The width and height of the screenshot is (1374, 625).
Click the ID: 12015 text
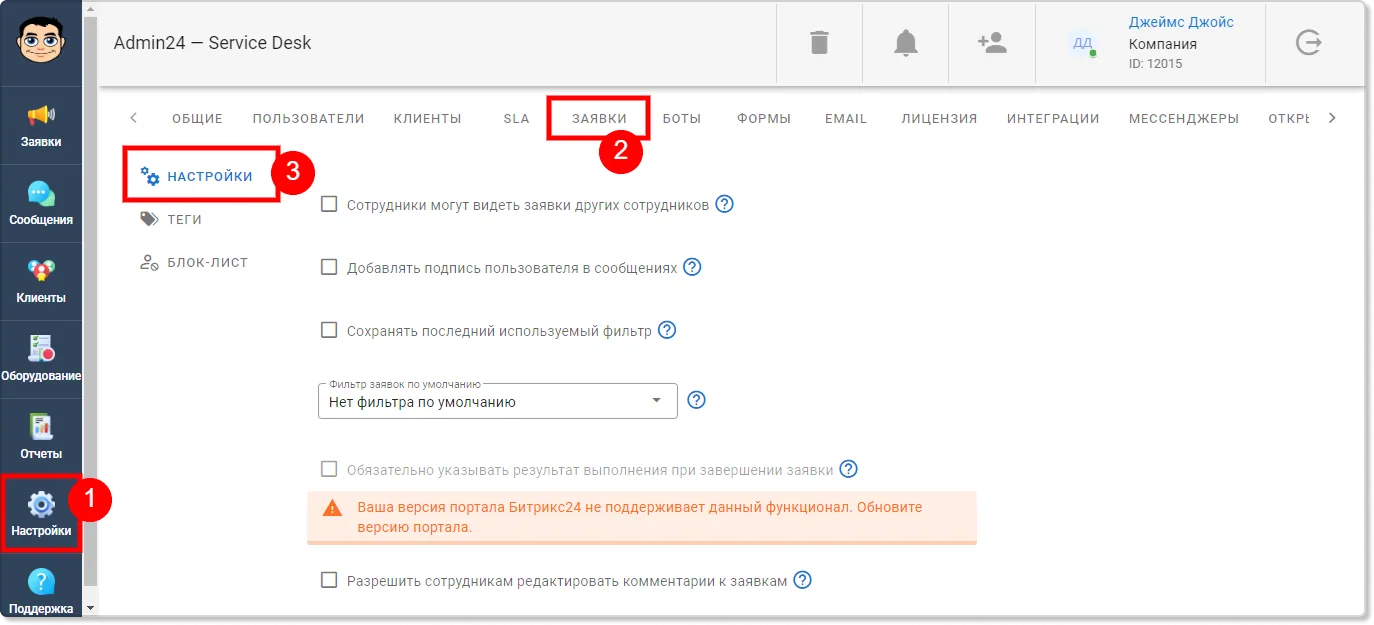click(1155, 63)
